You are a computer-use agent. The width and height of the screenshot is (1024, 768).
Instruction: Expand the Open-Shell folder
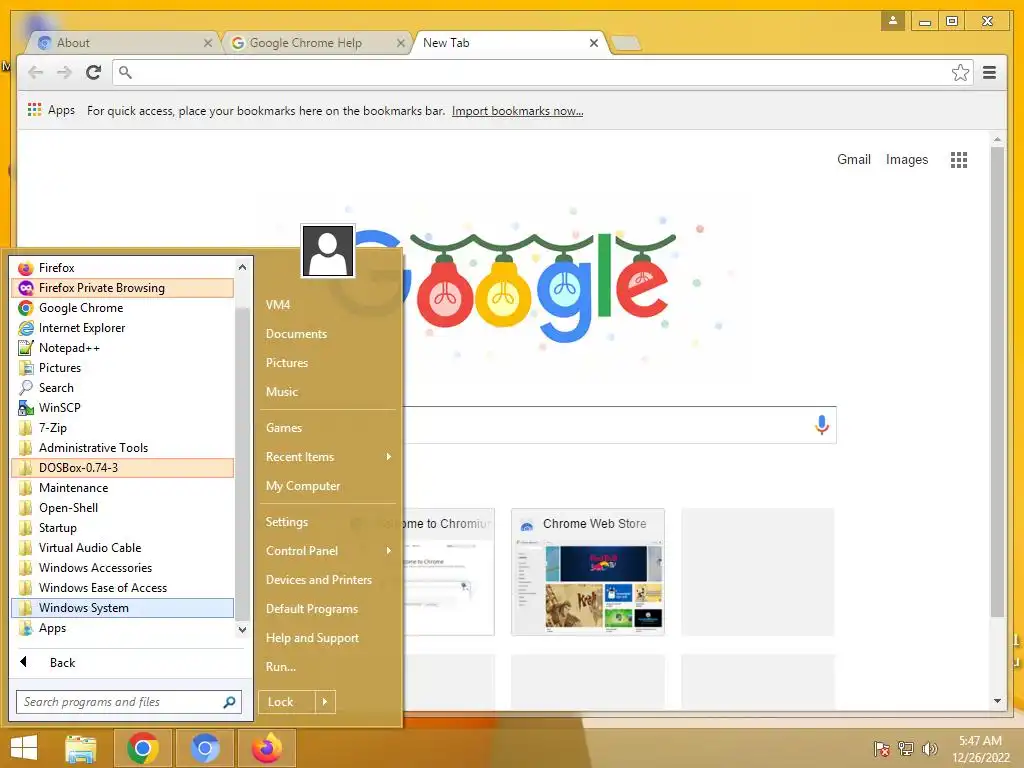[x=122, y=508]
